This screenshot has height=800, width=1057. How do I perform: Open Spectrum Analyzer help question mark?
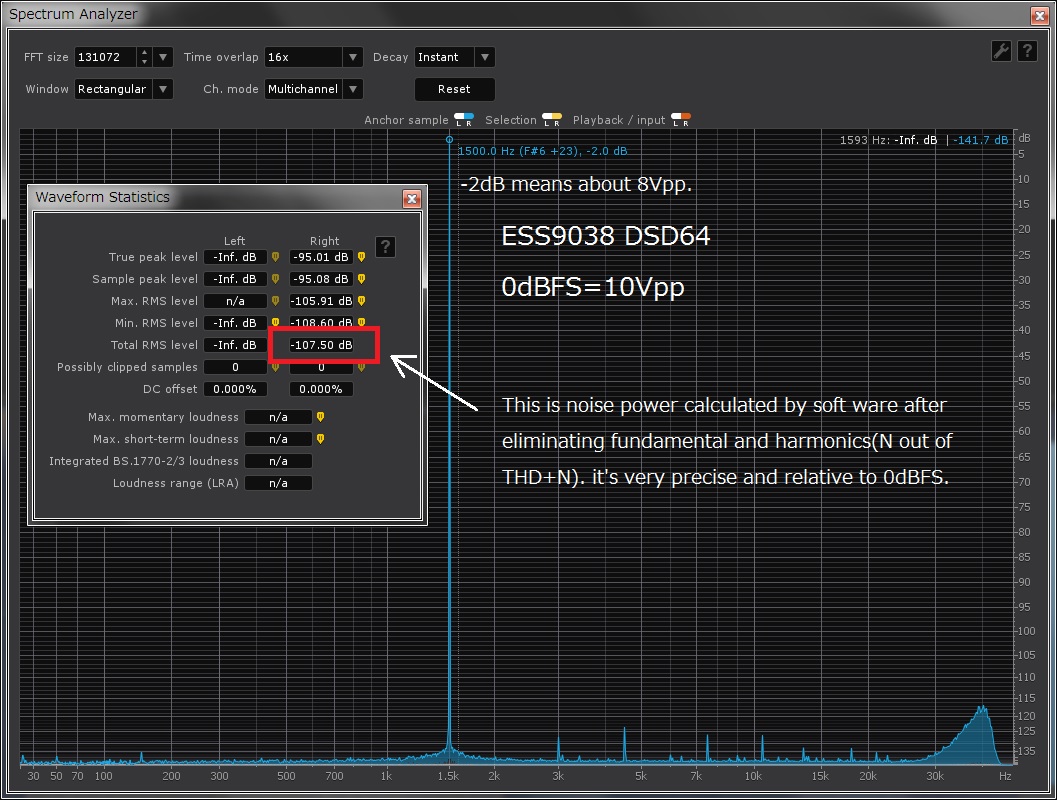[1027, 51]
